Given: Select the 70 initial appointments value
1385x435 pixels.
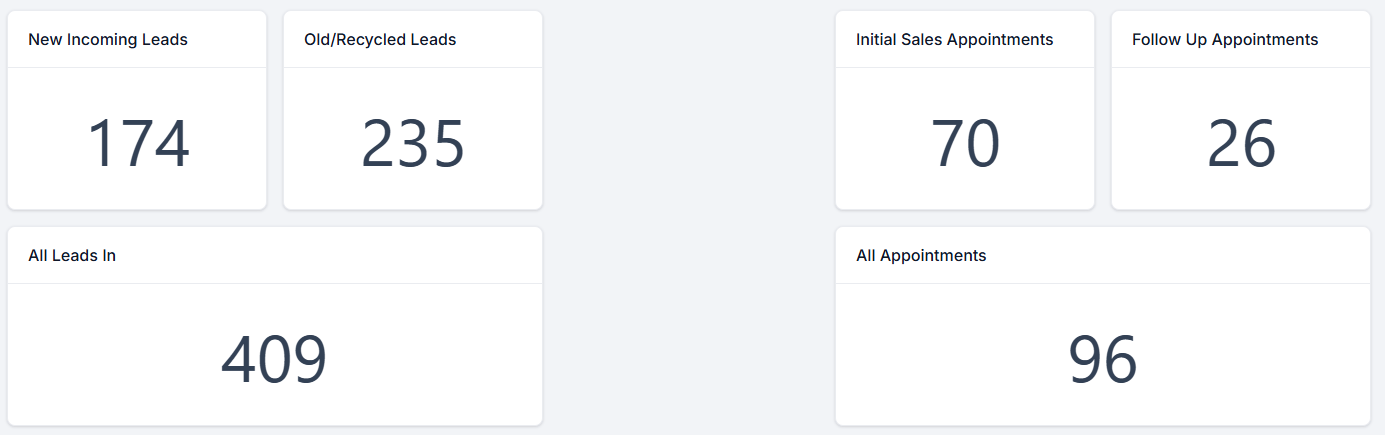Looking at the screenshot, I should click(965, 144).
